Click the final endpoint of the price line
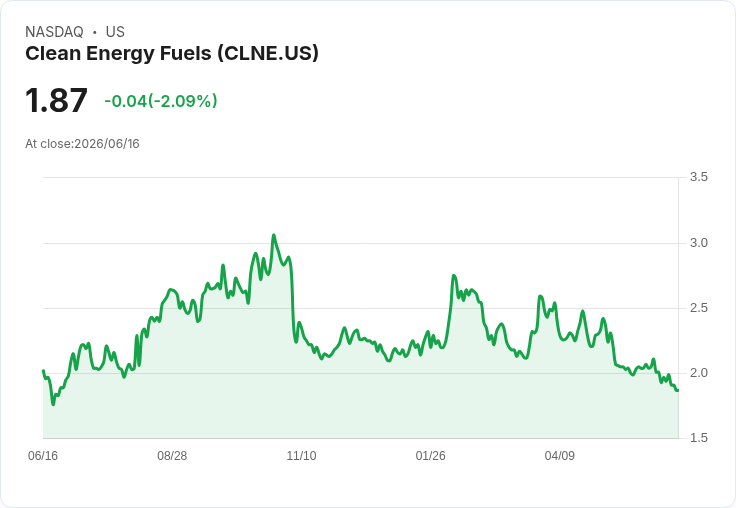Image resolution: width=736 pixels, height=508 pixels. pyautogui.click(x=677, y=390)
